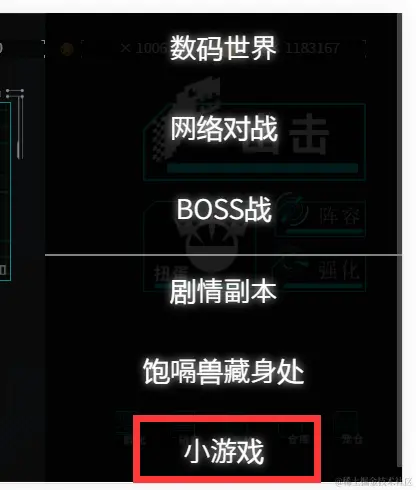Switch to the 仓库 bottom tab
The width and height of the screenshot is (416, 490).
pos(298,439)
